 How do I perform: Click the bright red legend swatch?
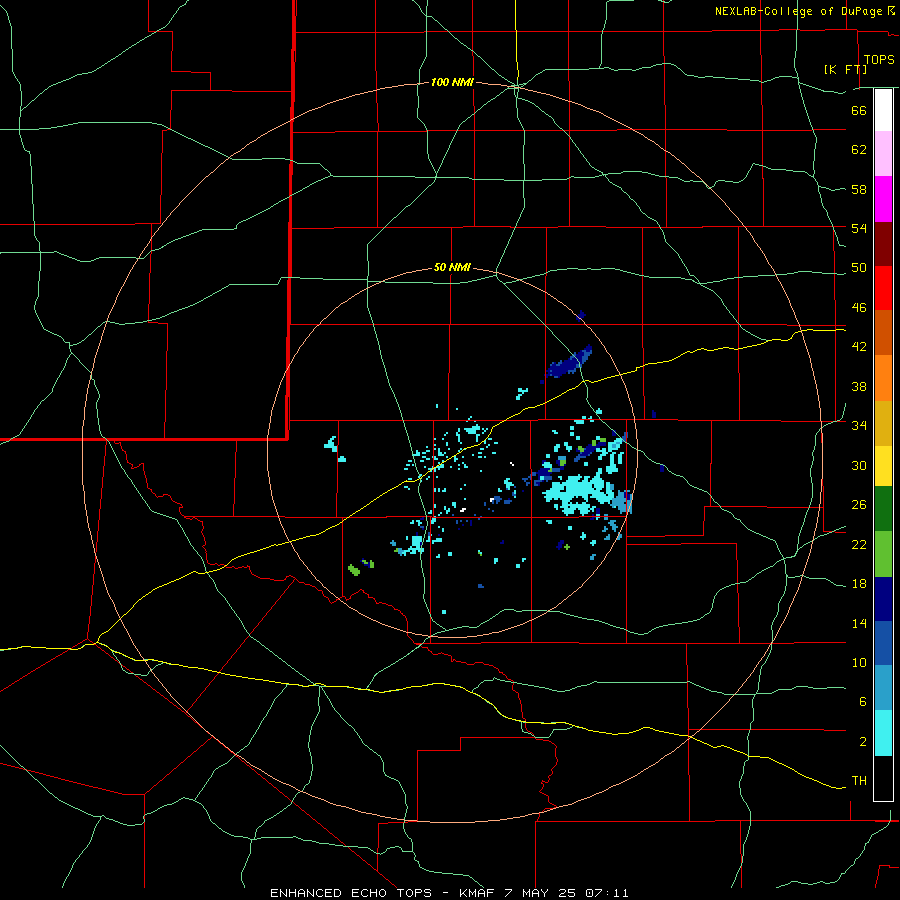coord(883,288)
